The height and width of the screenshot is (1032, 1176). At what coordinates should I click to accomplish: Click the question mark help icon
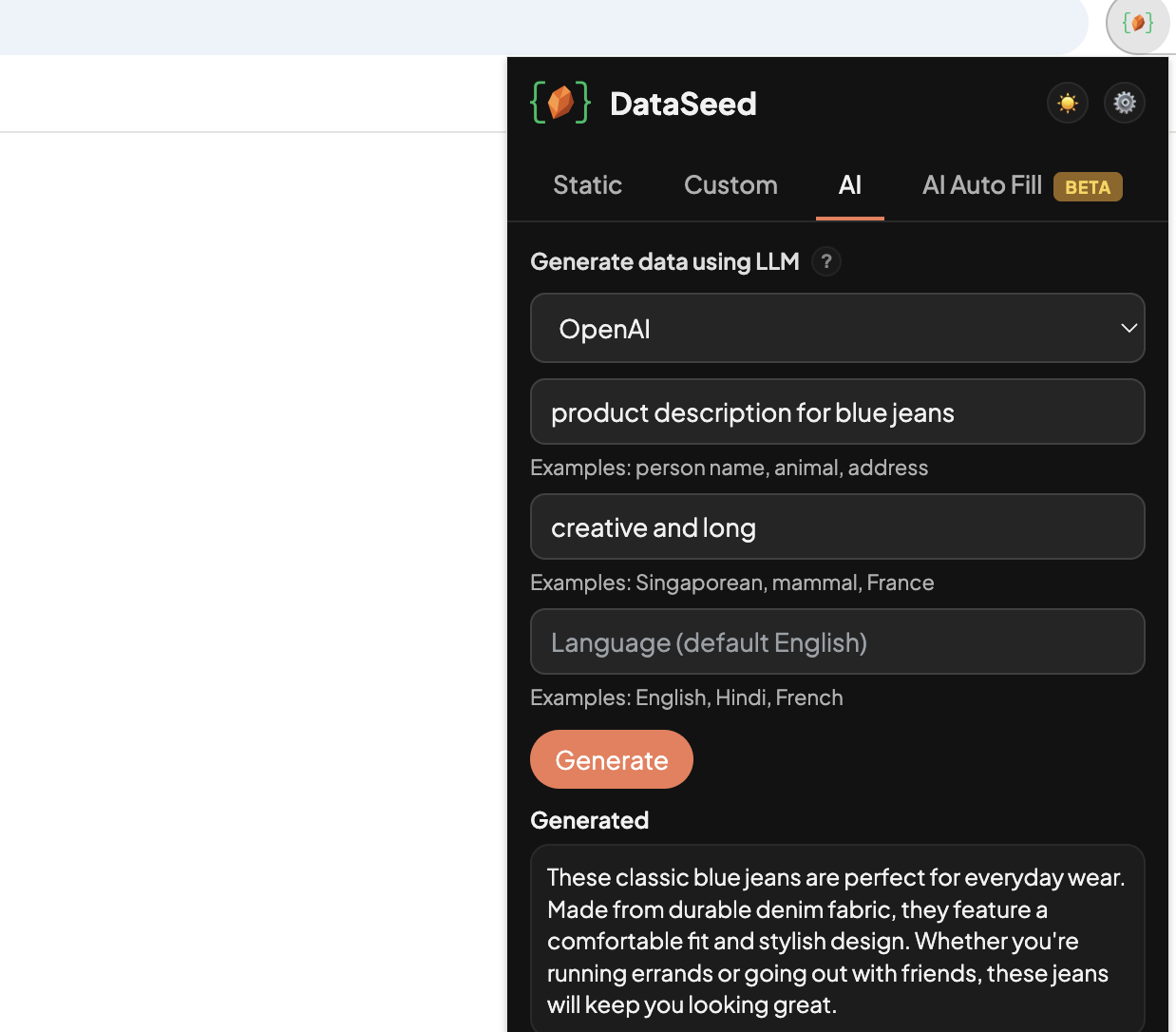[825, 261]
